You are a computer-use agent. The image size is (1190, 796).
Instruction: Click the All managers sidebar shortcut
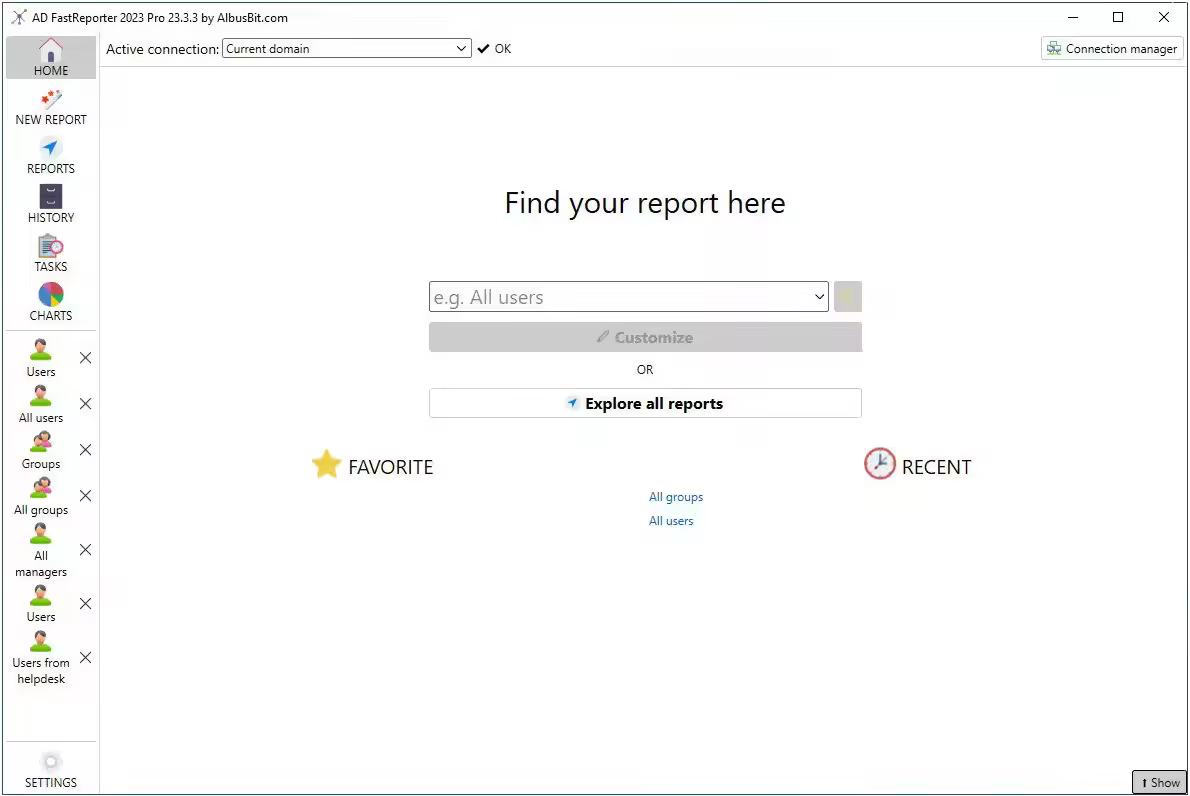41,551
